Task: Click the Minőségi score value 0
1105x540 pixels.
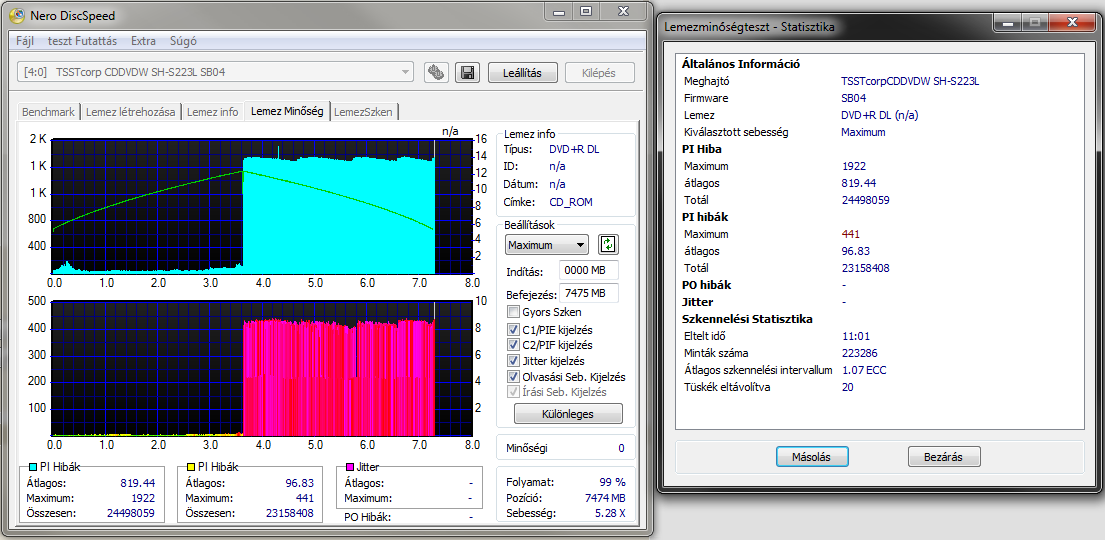Action: [622, 448]
